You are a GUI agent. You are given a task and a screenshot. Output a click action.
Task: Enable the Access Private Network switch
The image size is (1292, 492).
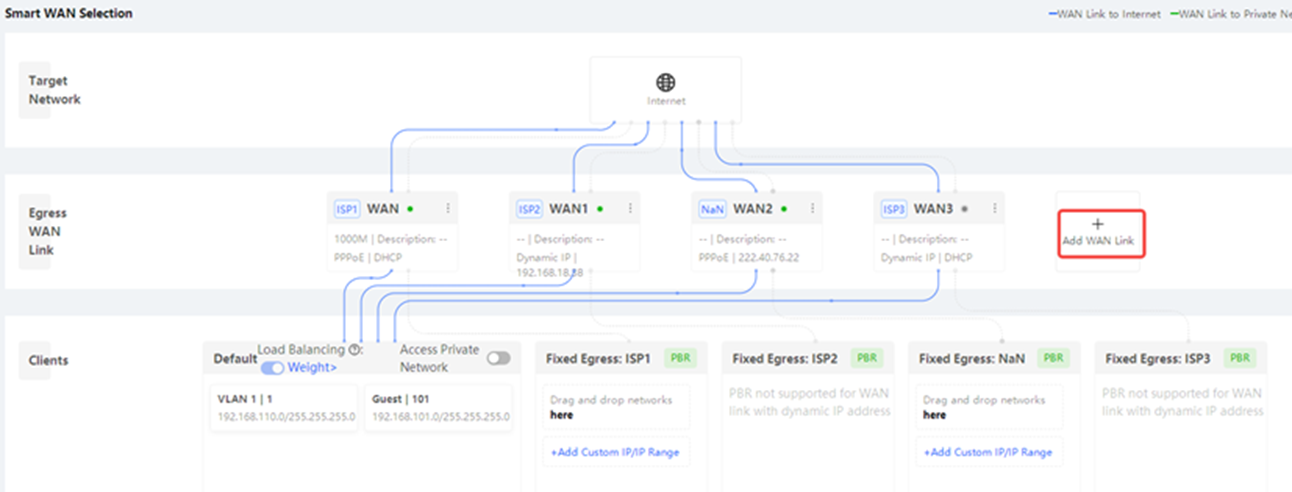497,358
